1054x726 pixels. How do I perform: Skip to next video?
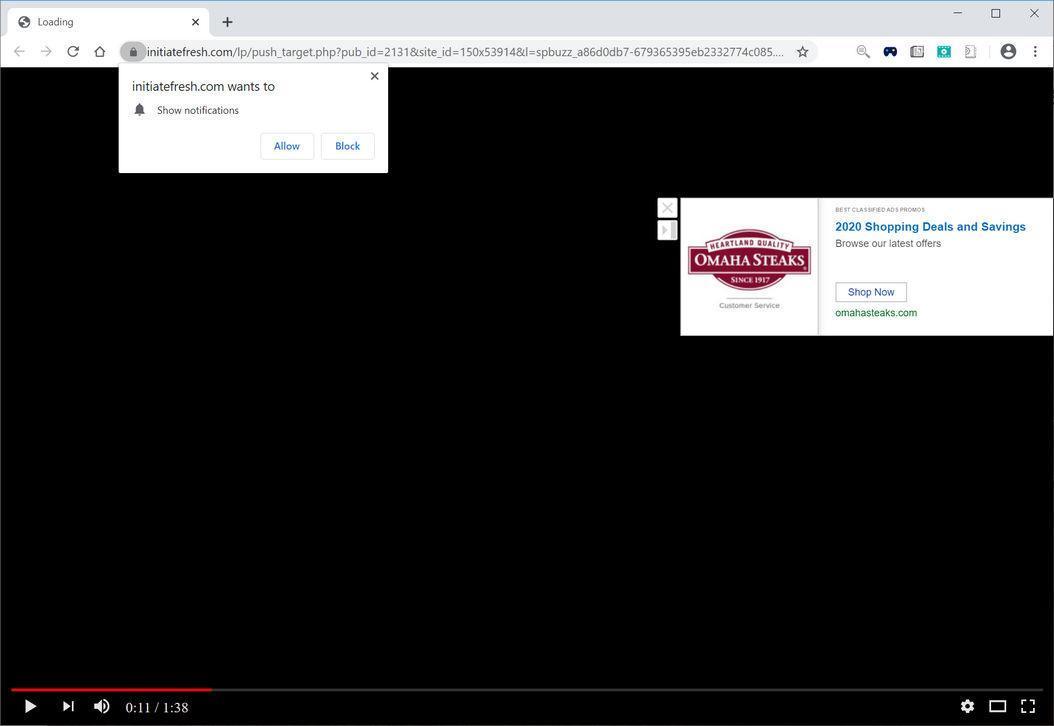[68, 706]
